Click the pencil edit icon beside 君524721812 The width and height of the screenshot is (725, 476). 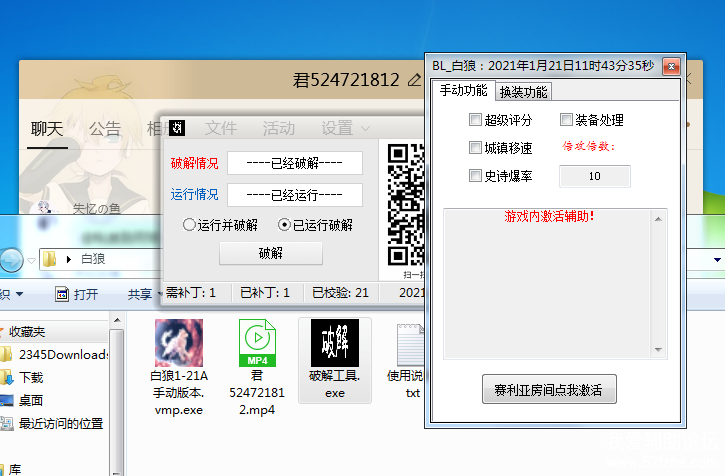(x=415, y=79)
